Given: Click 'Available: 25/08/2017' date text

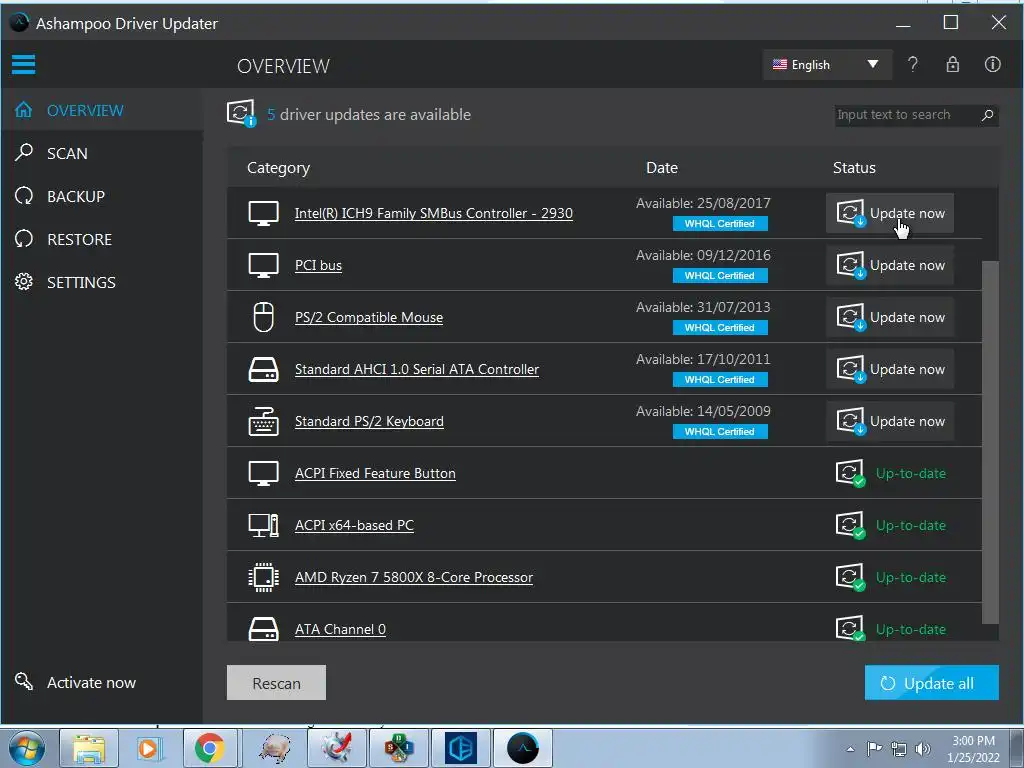Looking at the screenshot, I should [x=703, y=203].
